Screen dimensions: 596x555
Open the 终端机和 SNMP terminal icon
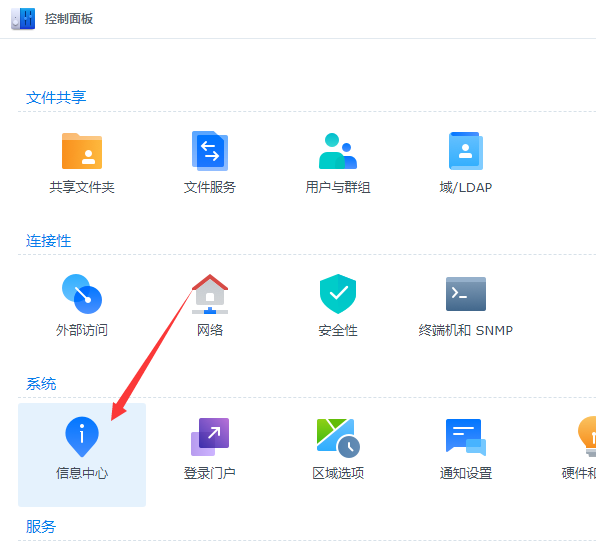point(466,294)
